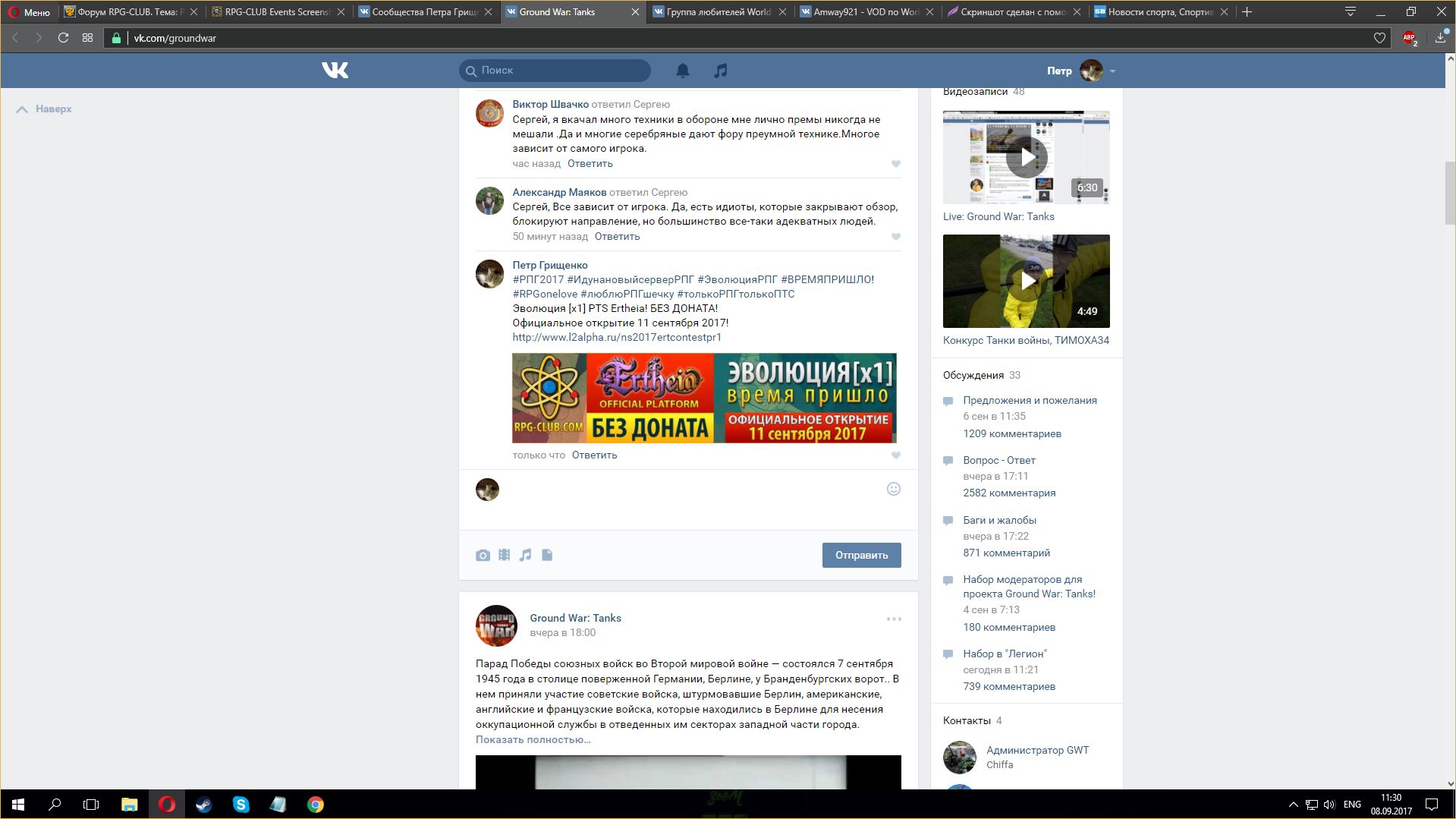The width and height of the screenshot is (1456, 819).
Task: Click Показать полностью link in post
Action: coord(533,739)
